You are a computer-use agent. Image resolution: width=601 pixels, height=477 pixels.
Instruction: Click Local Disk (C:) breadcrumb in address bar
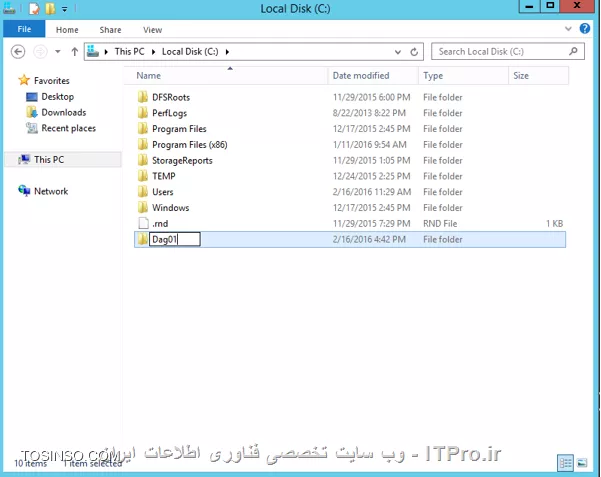pos(190,51)
